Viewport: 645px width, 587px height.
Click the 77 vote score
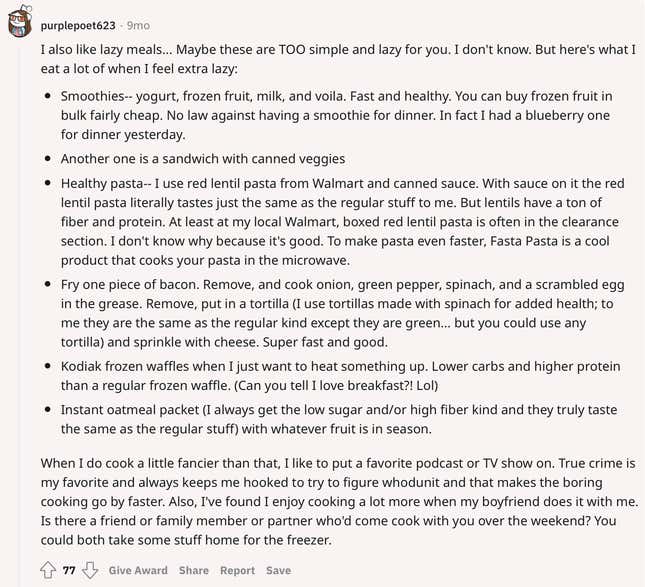click(x=69, y=570)
